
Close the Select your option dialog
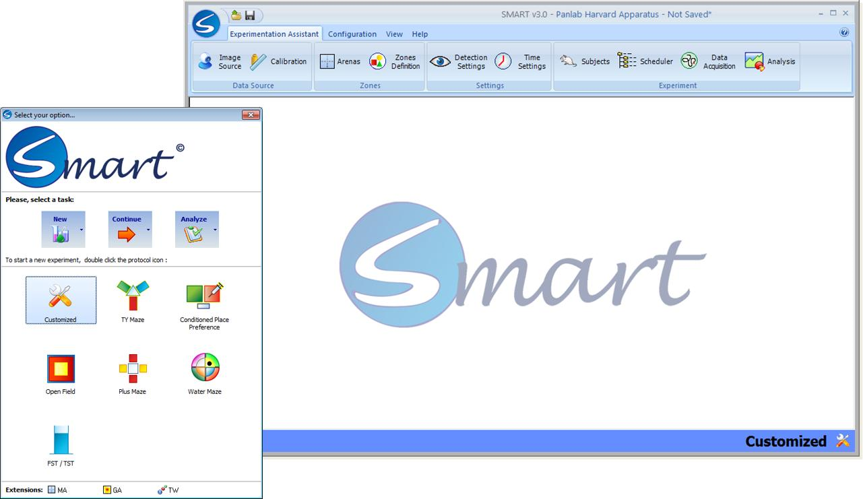point(250,114)
